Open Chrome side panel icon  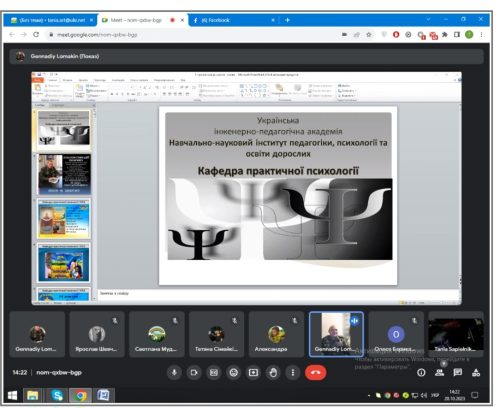[x=457, y=35]
